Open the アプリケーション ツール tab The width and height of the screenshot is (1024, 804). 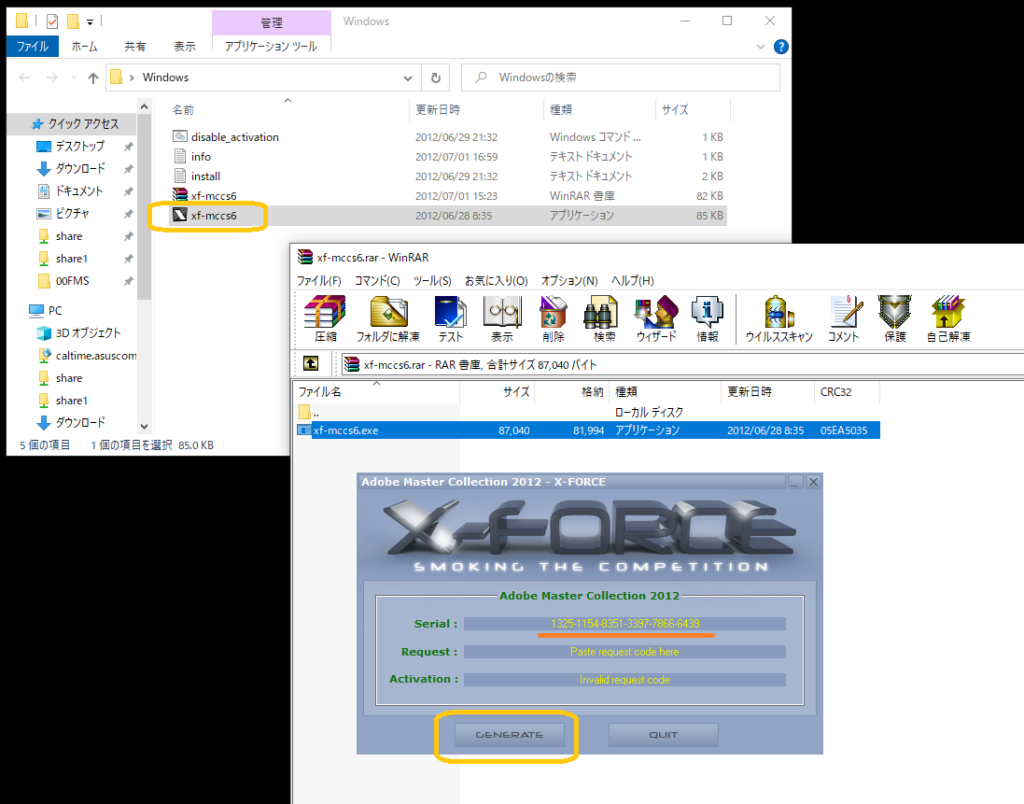coord(271,46)
